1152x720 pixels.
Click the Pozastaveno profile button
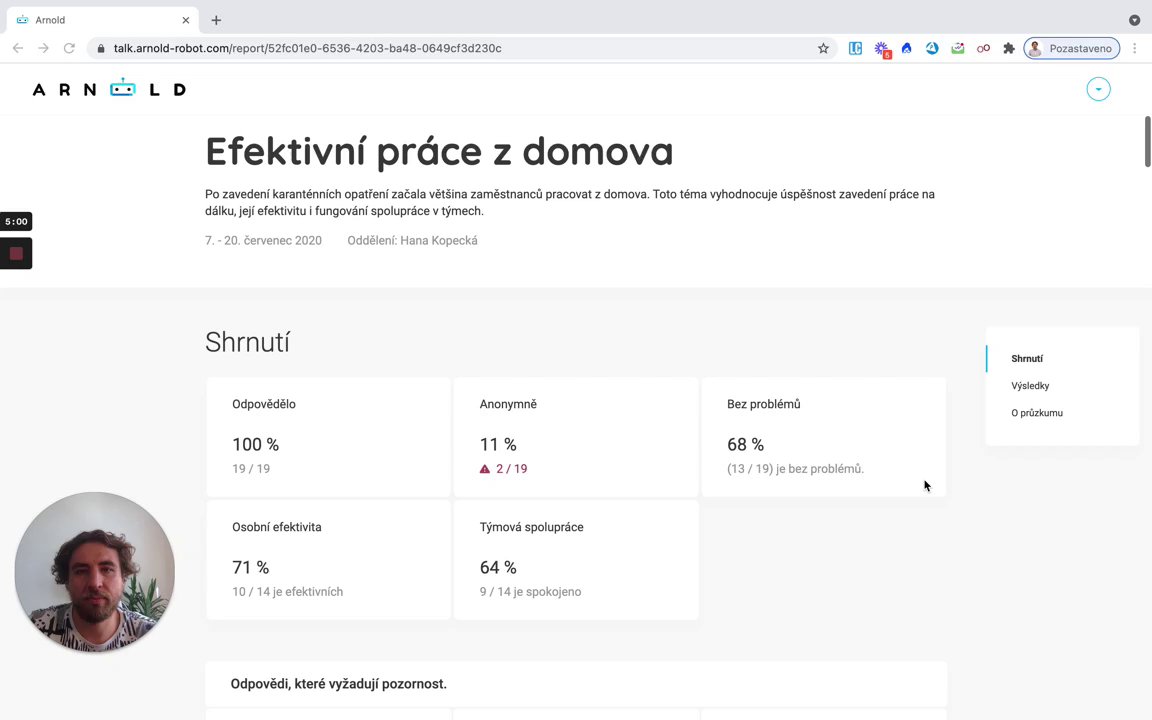tap(1071, 48)
